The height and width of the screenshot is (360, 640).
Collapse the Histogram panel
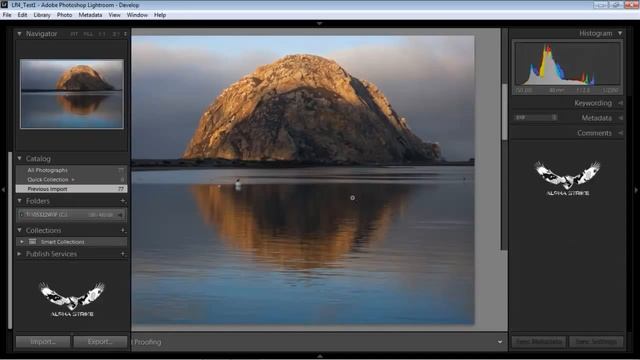(x=620, y=33)
